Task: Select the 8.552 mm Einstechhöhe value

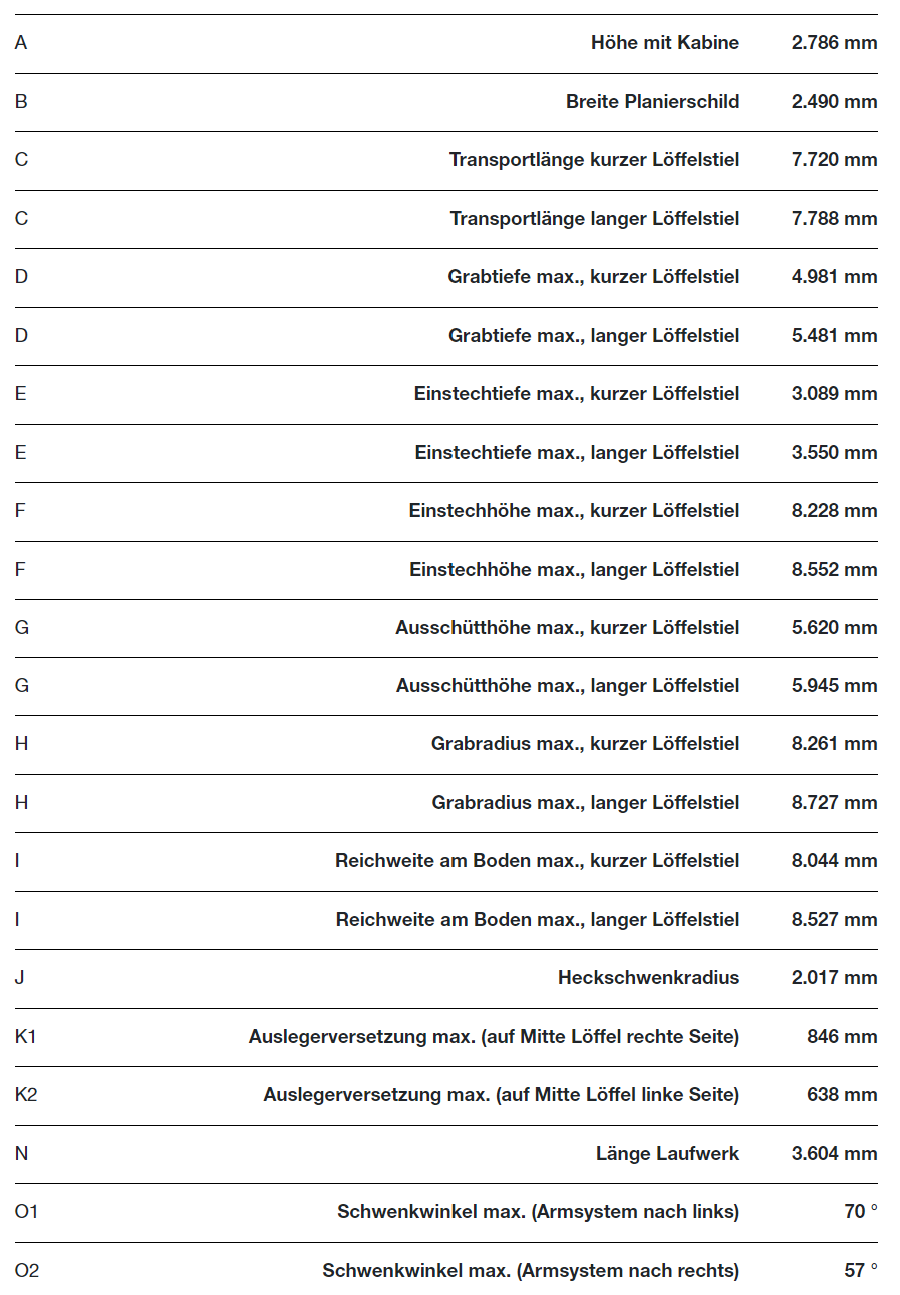Action: (835, 569)
